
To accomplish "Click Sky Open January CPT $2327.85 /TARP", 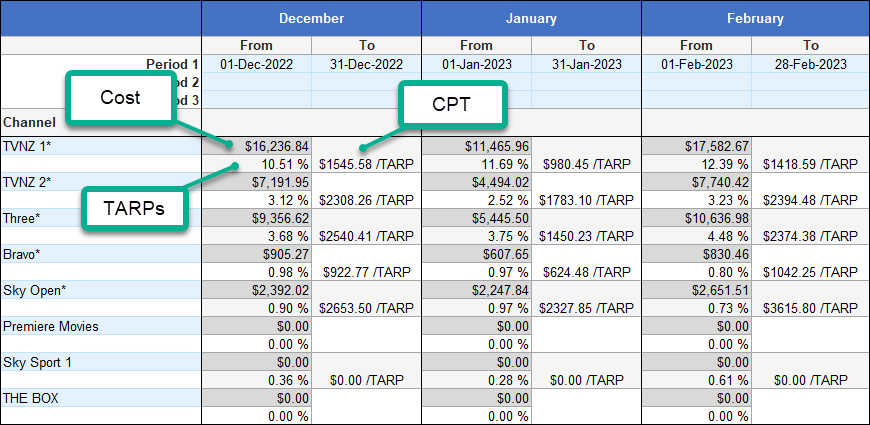I will click(x=586, y=307).
